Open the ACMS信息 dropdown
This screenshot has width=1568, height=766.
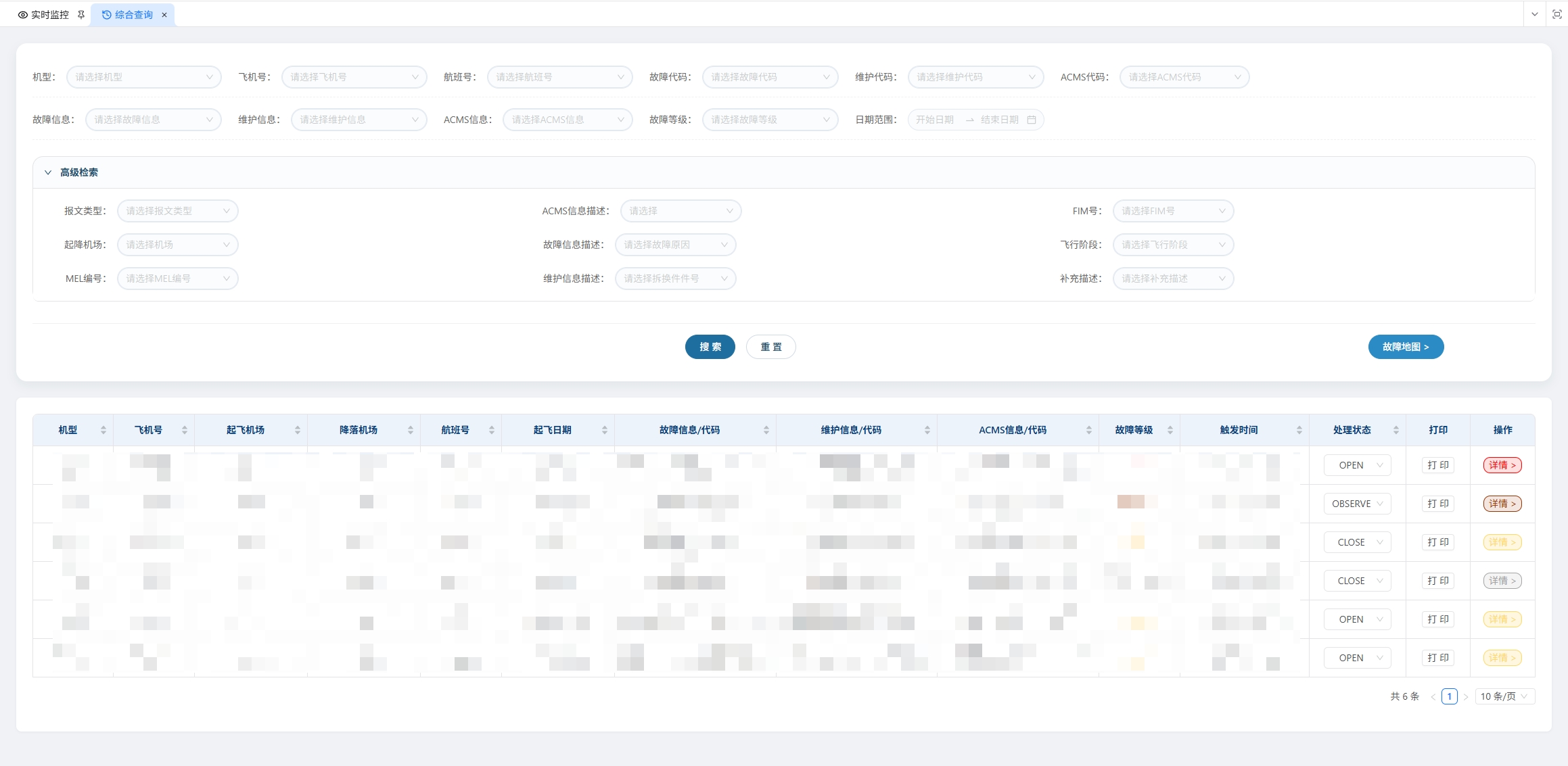pyautogui.click(x=568, y=120)
